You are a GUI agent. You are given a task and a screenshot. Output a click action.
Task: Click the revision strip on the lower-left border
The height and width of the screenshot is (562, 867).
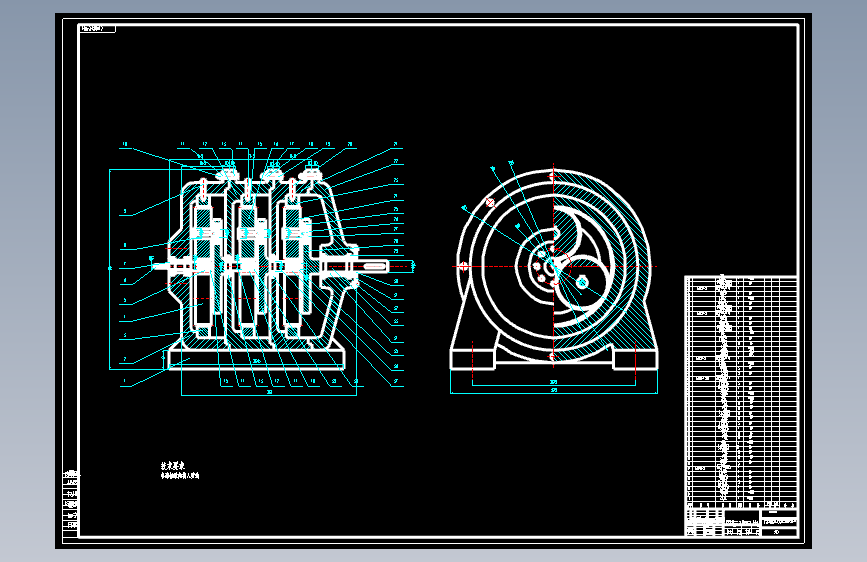click(x=71, y=506)
